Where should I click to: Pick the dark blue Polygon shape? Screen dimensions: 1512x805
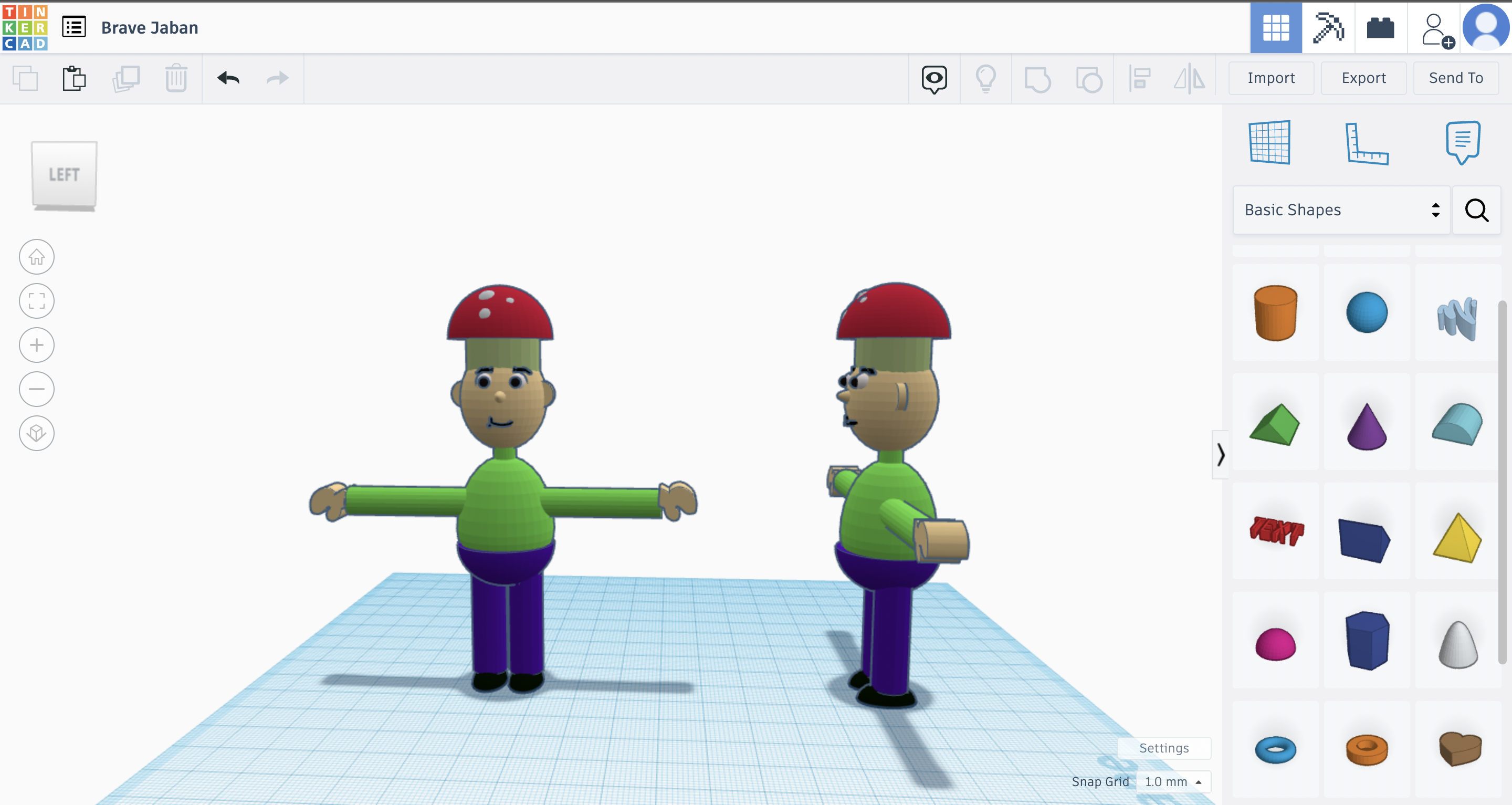1367,641
